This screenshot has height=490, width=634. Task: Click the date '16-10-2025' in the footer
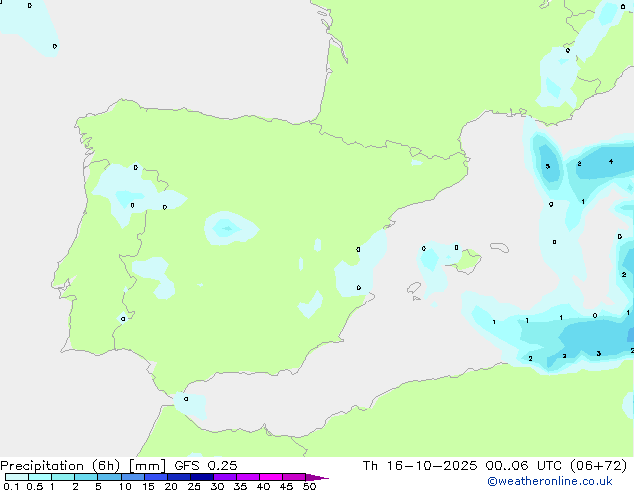point(432,466)
